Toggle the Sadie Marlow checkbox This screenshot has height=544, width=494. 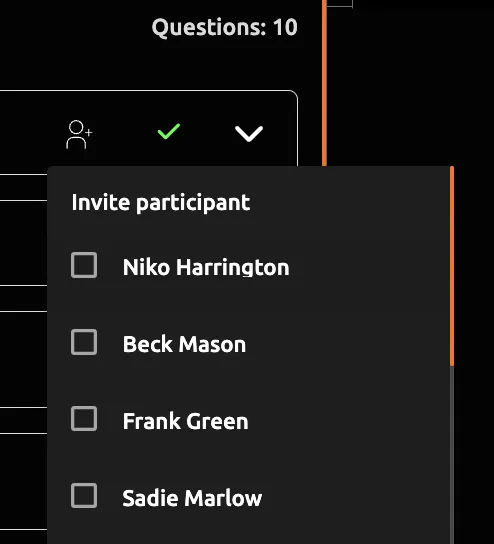[84, 495]
